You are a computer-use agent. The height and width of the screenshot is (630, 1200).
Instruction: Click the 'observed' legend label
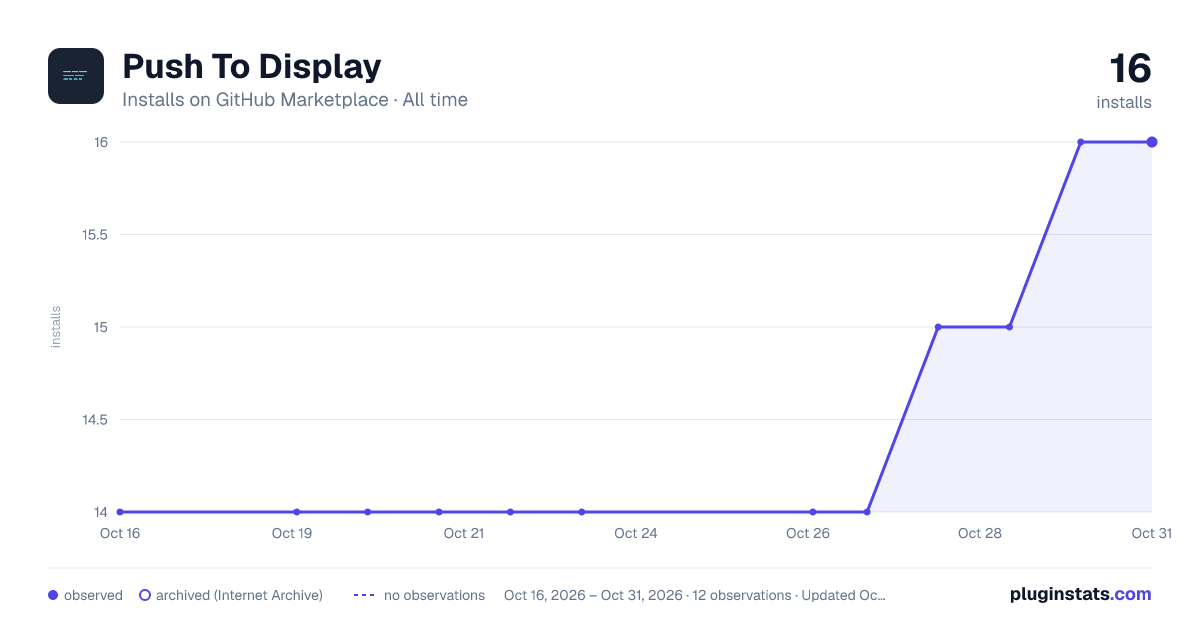(93, 595)
